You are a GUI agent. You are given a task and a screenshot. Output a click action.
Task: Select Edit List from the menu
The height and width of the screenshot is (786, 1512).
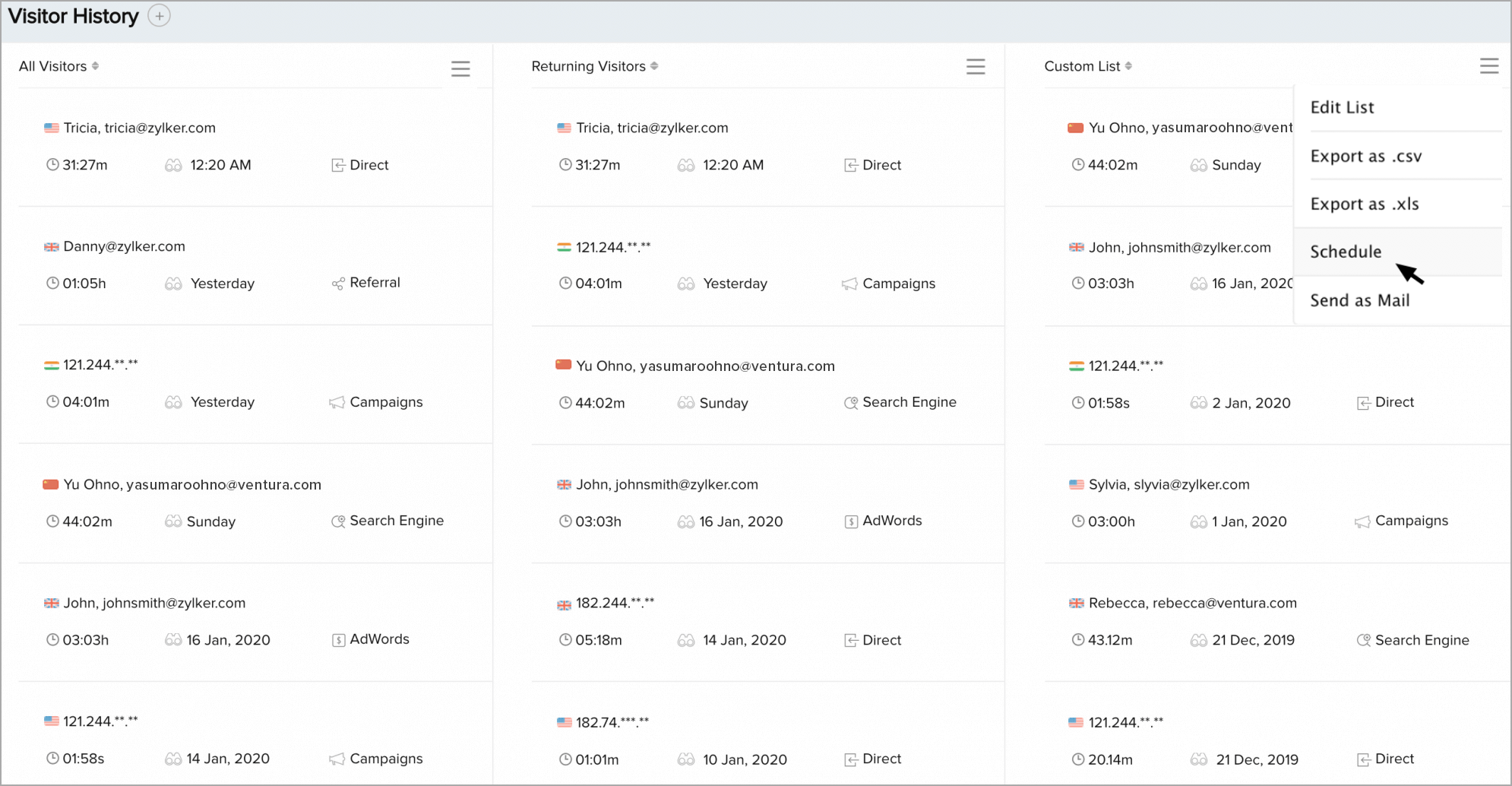click(x=1342, y=108)
